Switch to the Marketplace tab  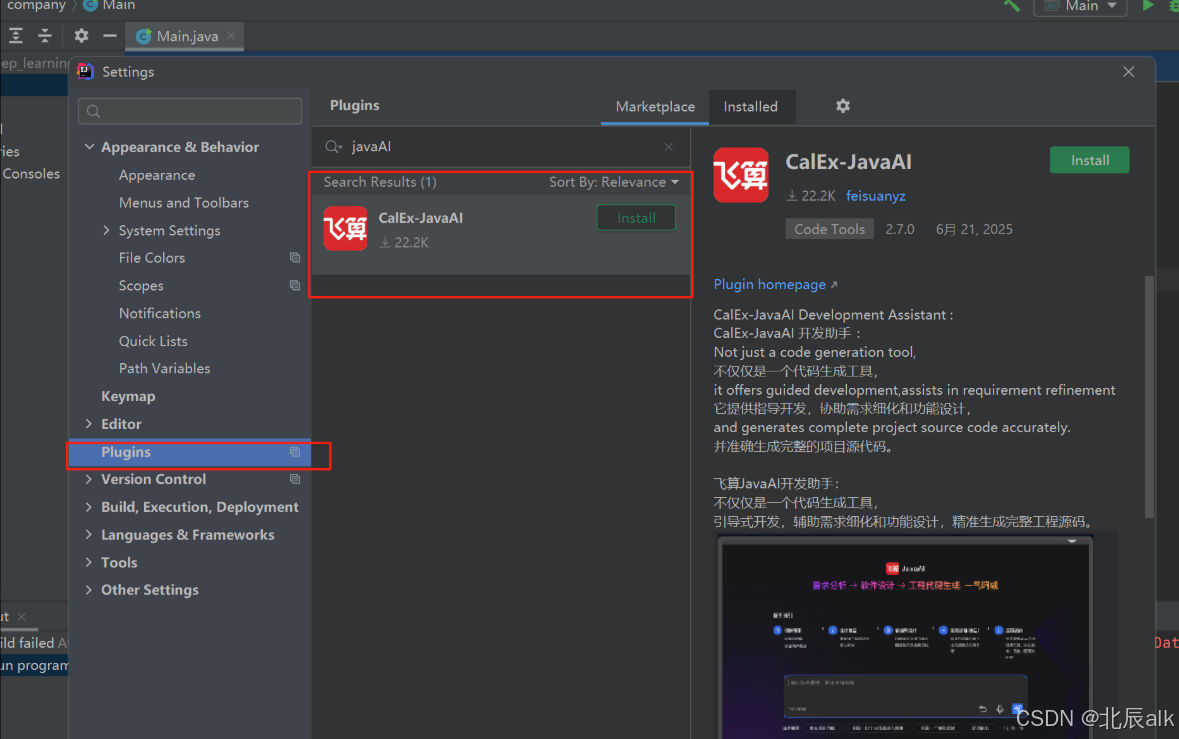[x=655, y=107]
